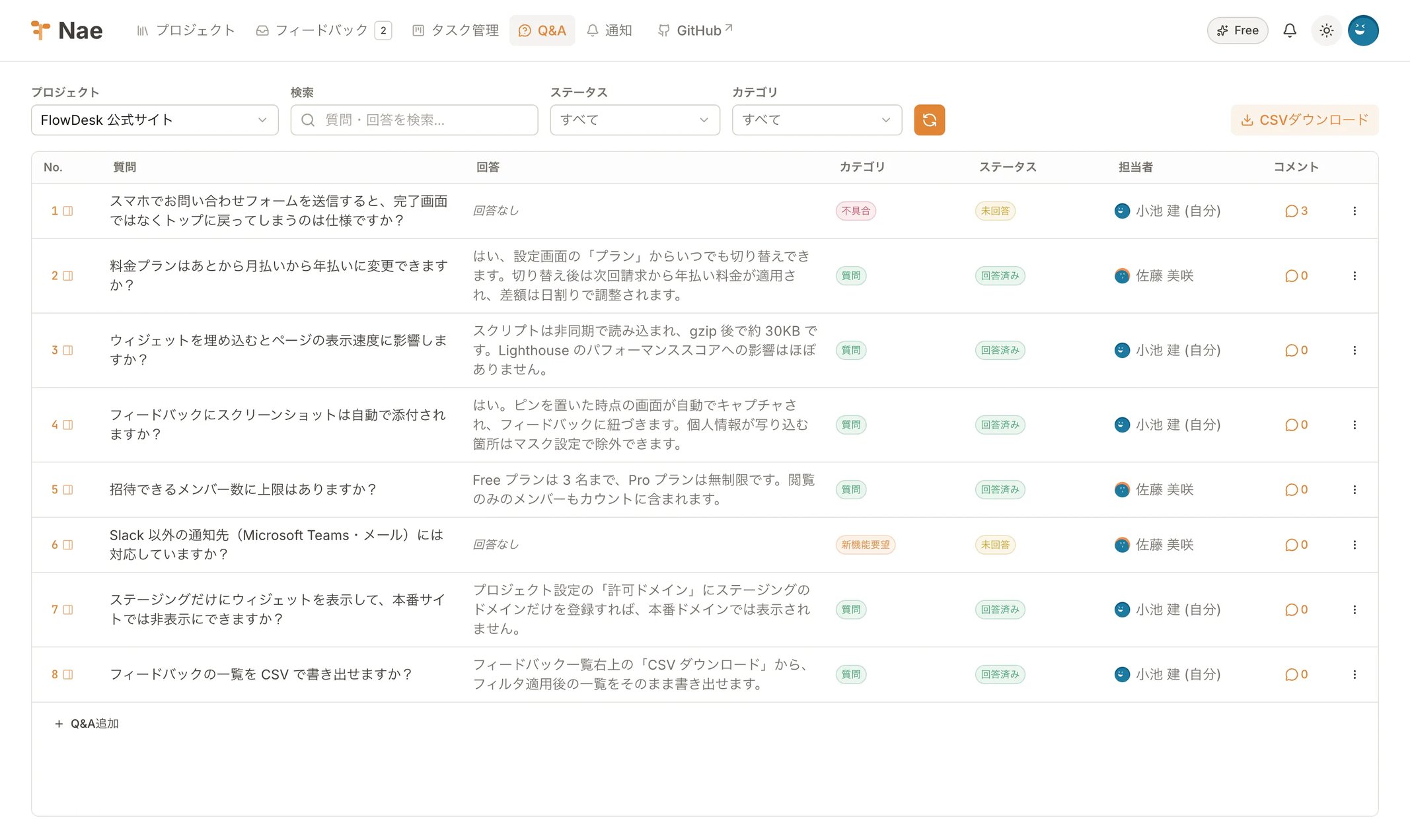Click the Nae logo in the header
The image size is (1410, 840).
(x=67, y=30)
